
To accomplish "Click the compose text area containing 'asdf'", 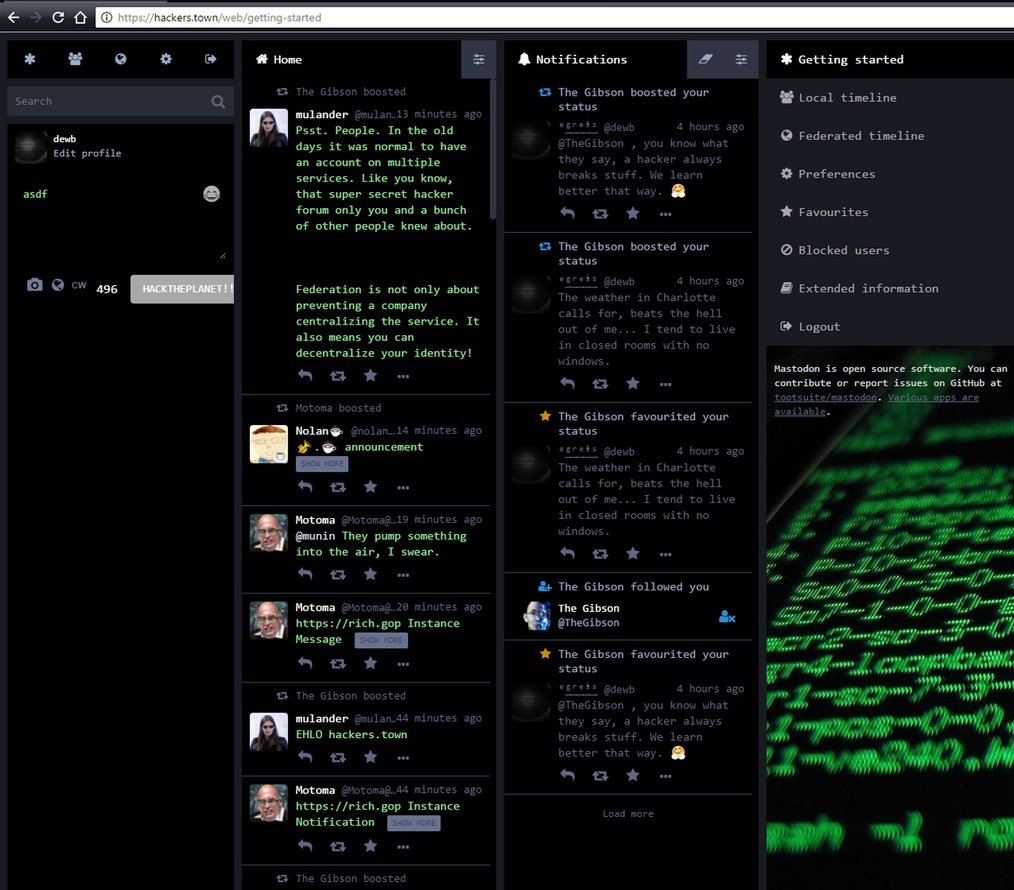I will (x=120, y=220).
